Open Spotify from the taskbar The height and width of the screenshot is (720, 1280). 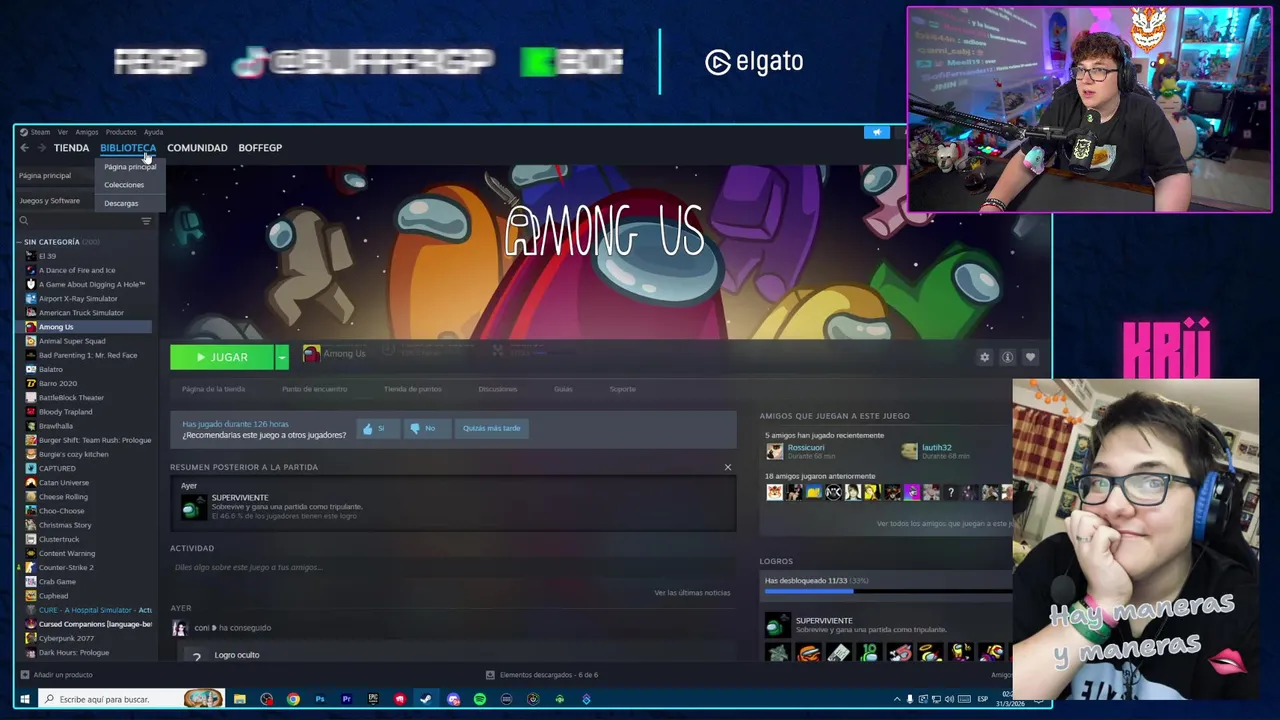pos(480,699)
